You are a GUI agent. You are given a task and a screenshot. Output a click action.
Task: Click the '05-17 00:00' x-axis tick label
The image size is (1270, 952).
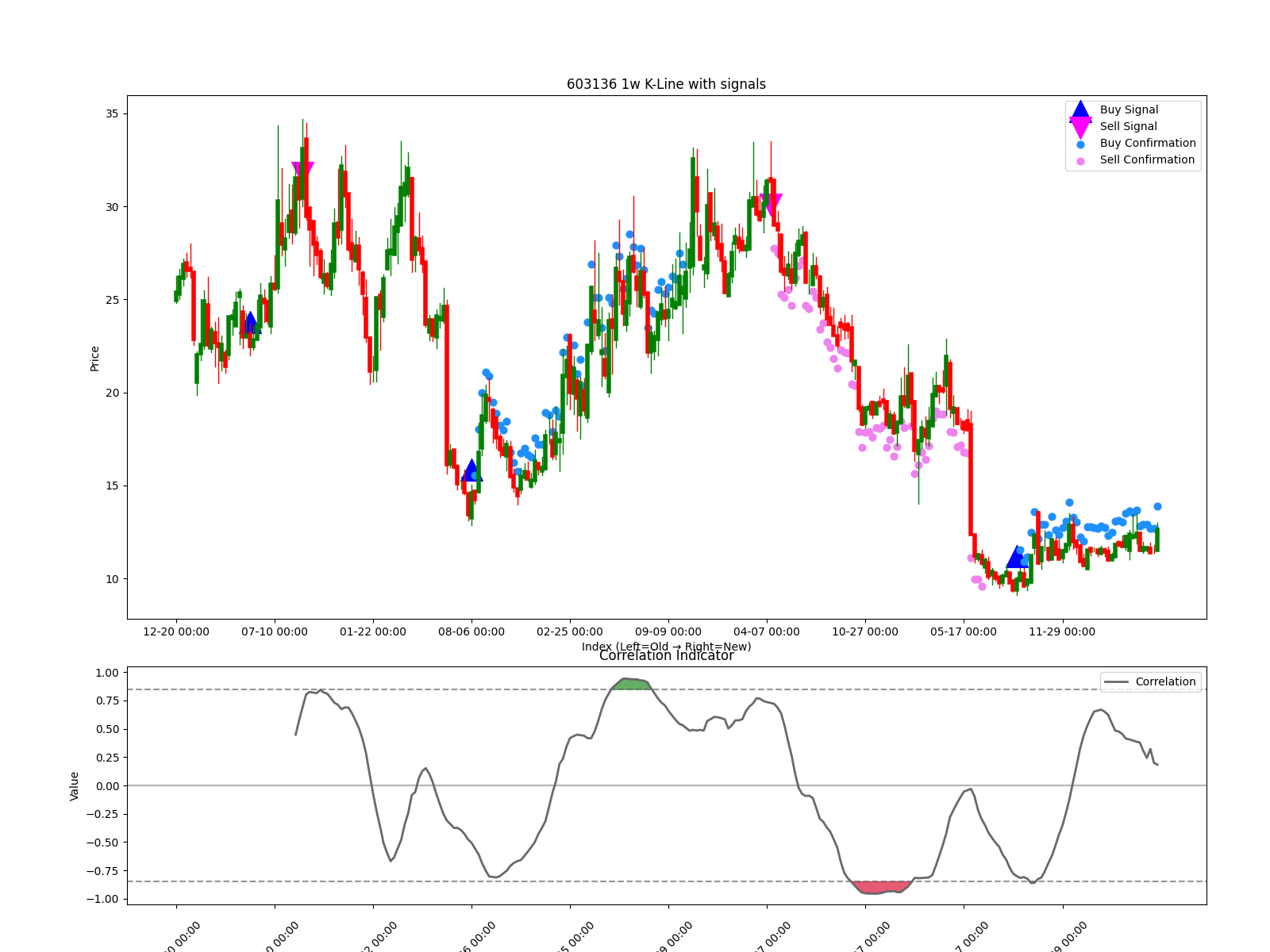[964, 631]
